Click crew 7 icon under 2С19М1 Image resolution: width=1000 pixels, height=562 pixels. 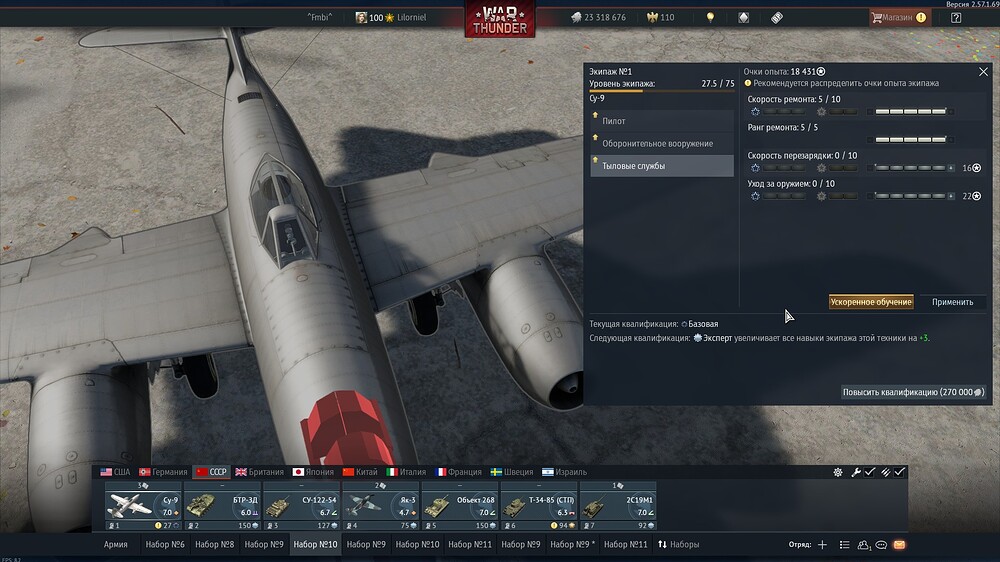[587, 526]
